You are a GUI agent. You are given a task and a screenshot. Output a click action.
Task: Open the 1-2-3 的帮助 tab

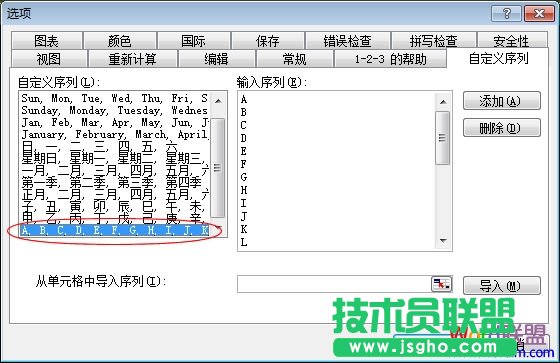[x=390, y=59]
